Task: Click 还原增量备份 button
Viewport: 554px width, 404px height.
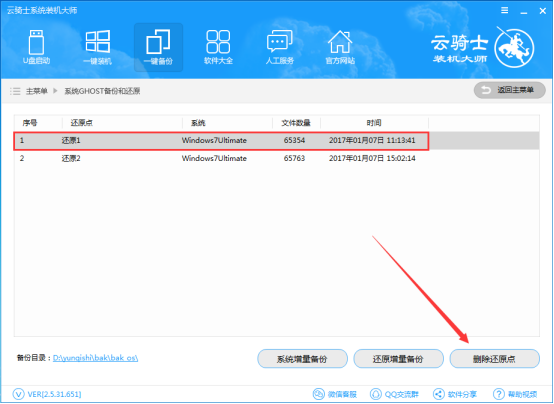Action: (399, 359)
